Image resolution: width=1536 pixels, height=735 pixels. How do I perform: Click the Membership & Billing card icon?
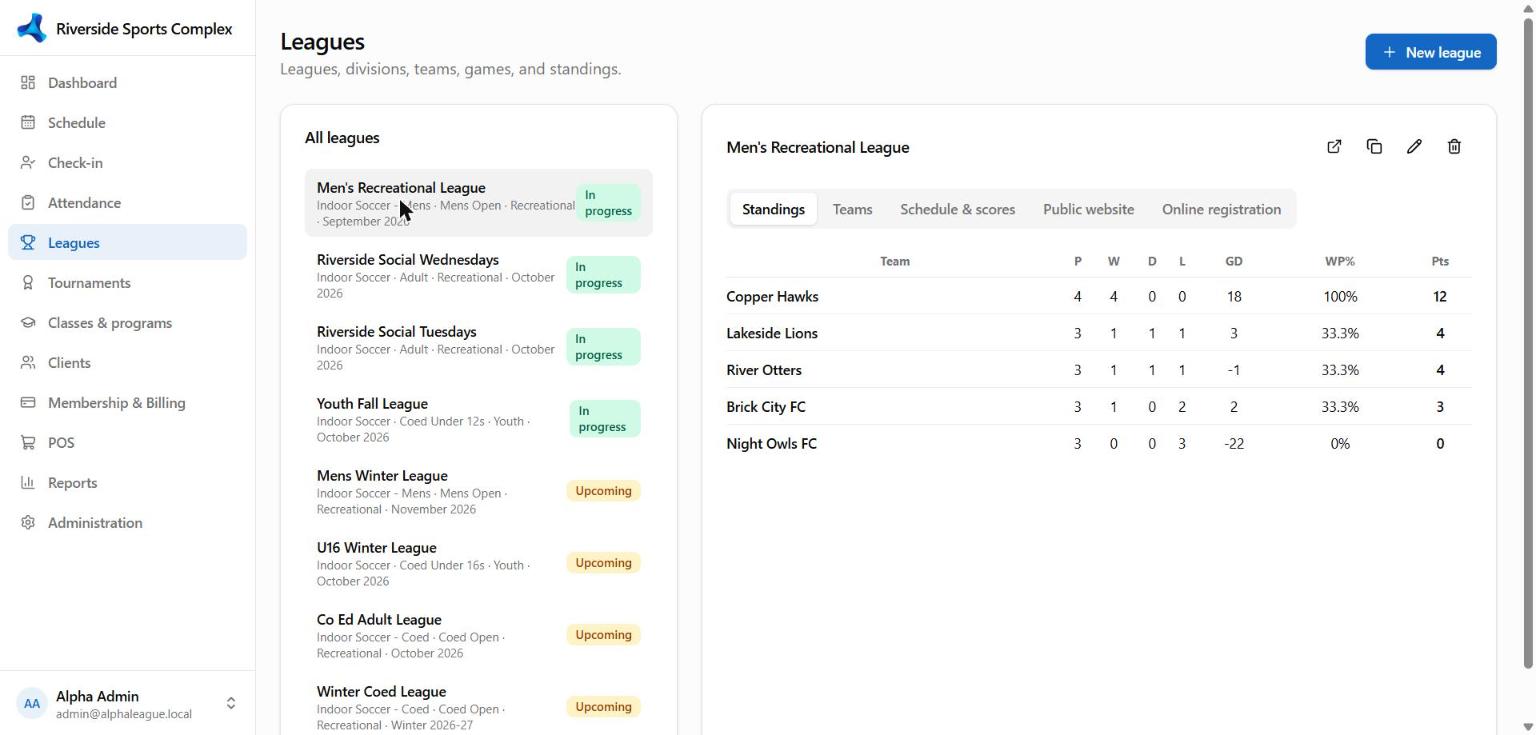28,403
